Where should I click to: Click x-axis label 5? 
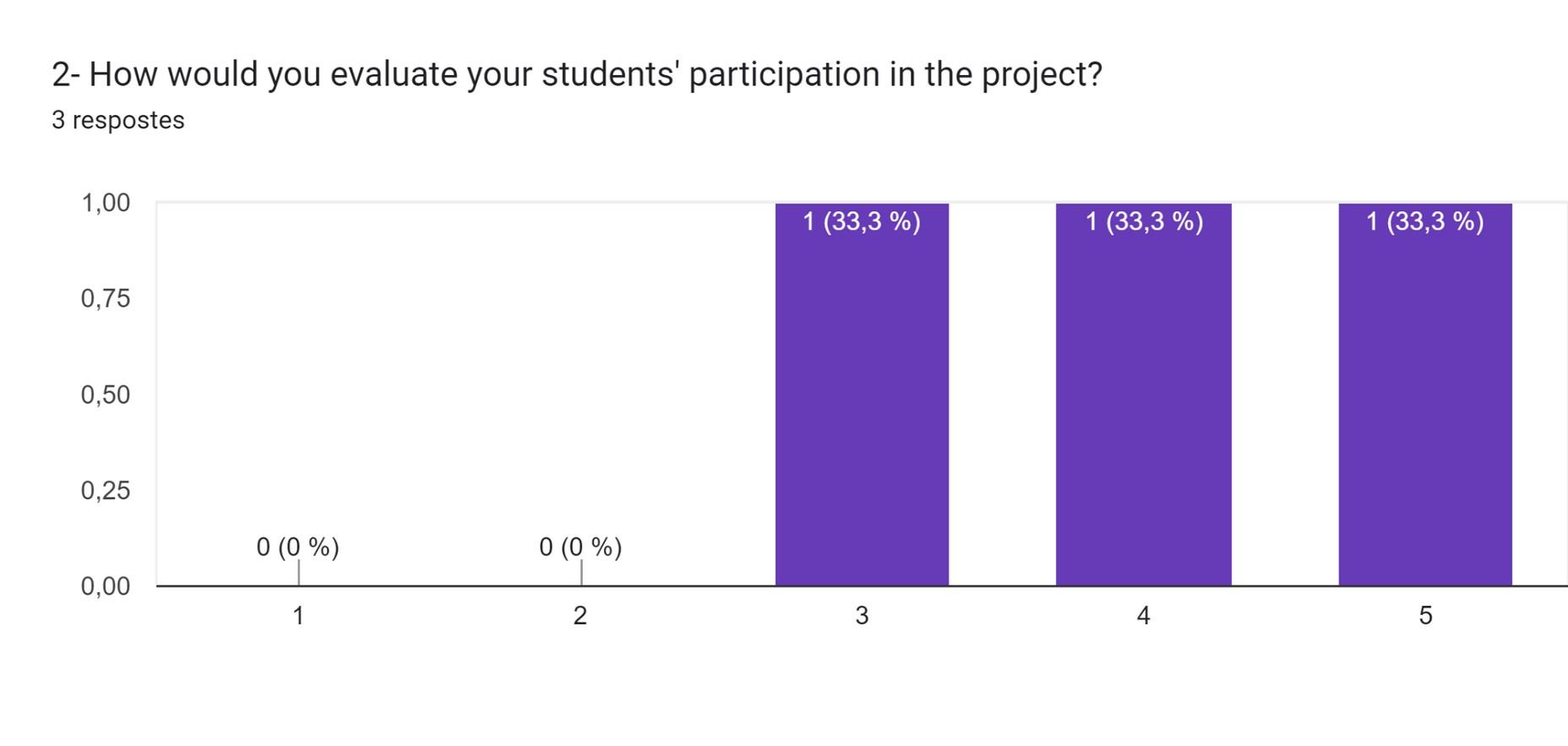coord(1425,615)
